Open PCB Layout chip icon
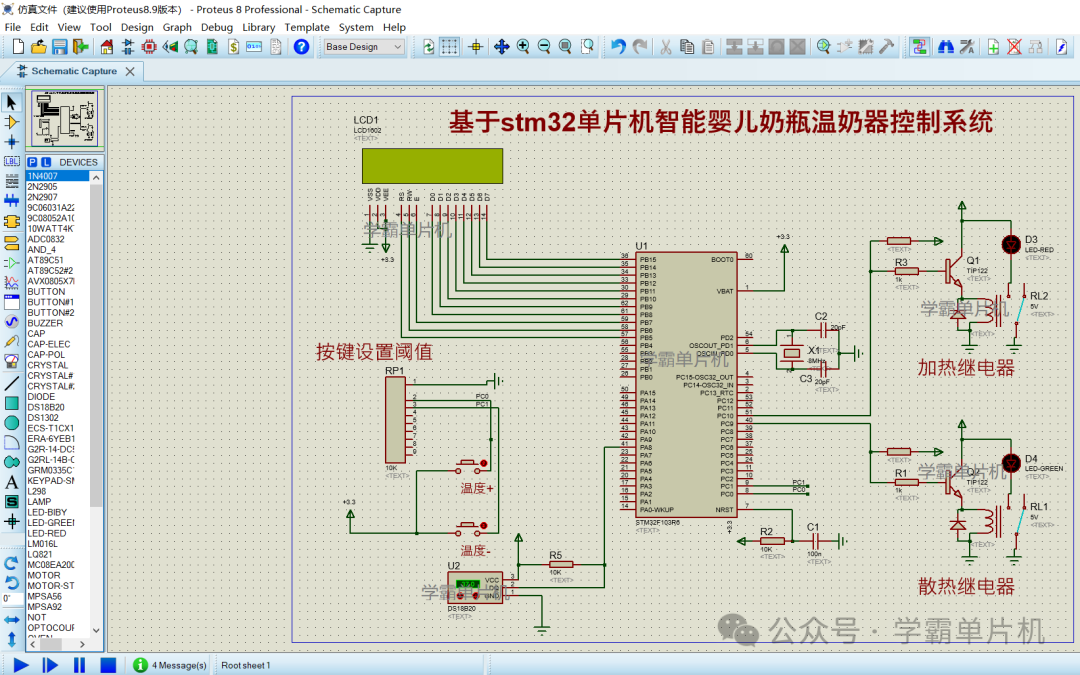 point(149,47)
